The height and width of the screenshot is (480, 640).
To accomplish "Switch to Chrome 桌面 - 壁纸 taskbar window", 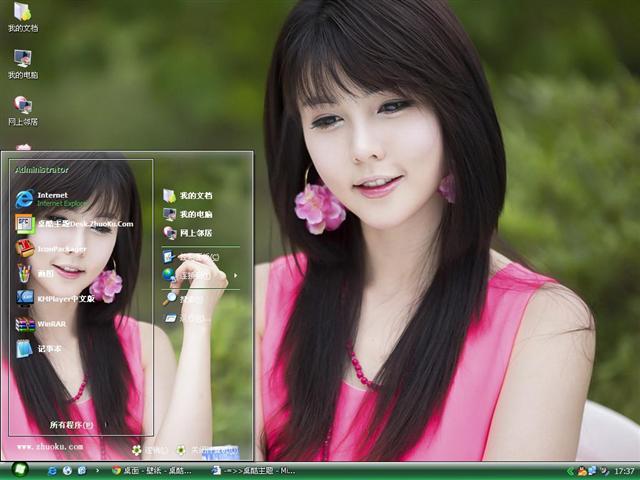I will click(x=152, y=471).
